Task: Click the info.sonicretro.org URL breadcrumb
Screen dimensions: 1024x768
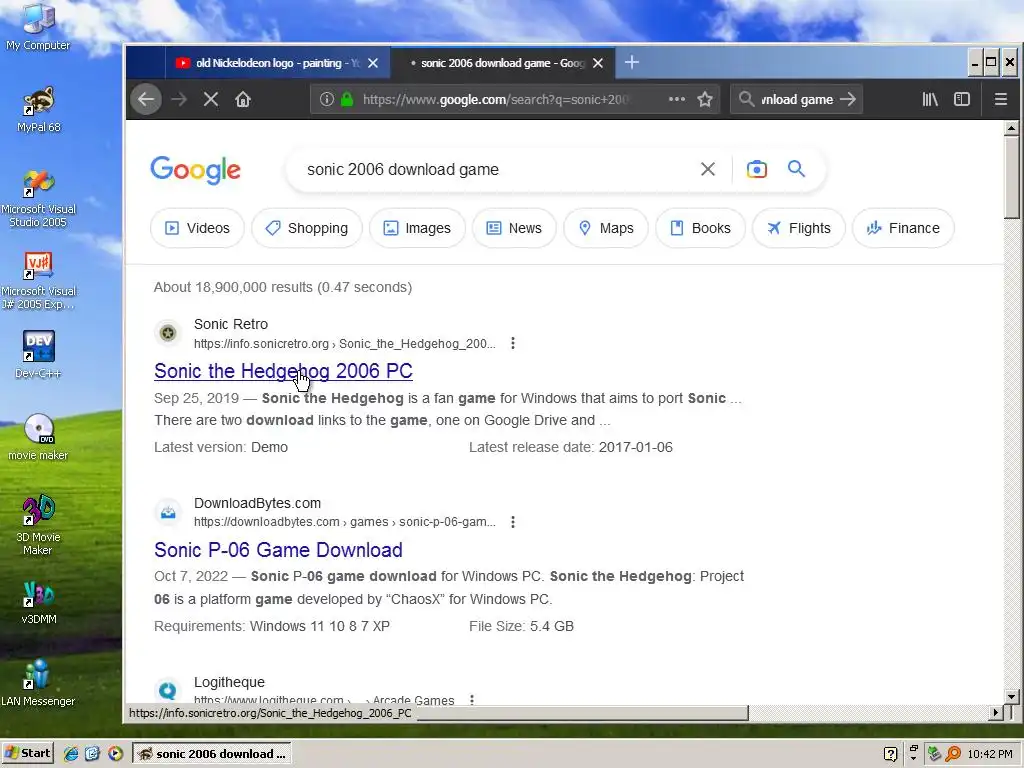Action: pos(345,344)
